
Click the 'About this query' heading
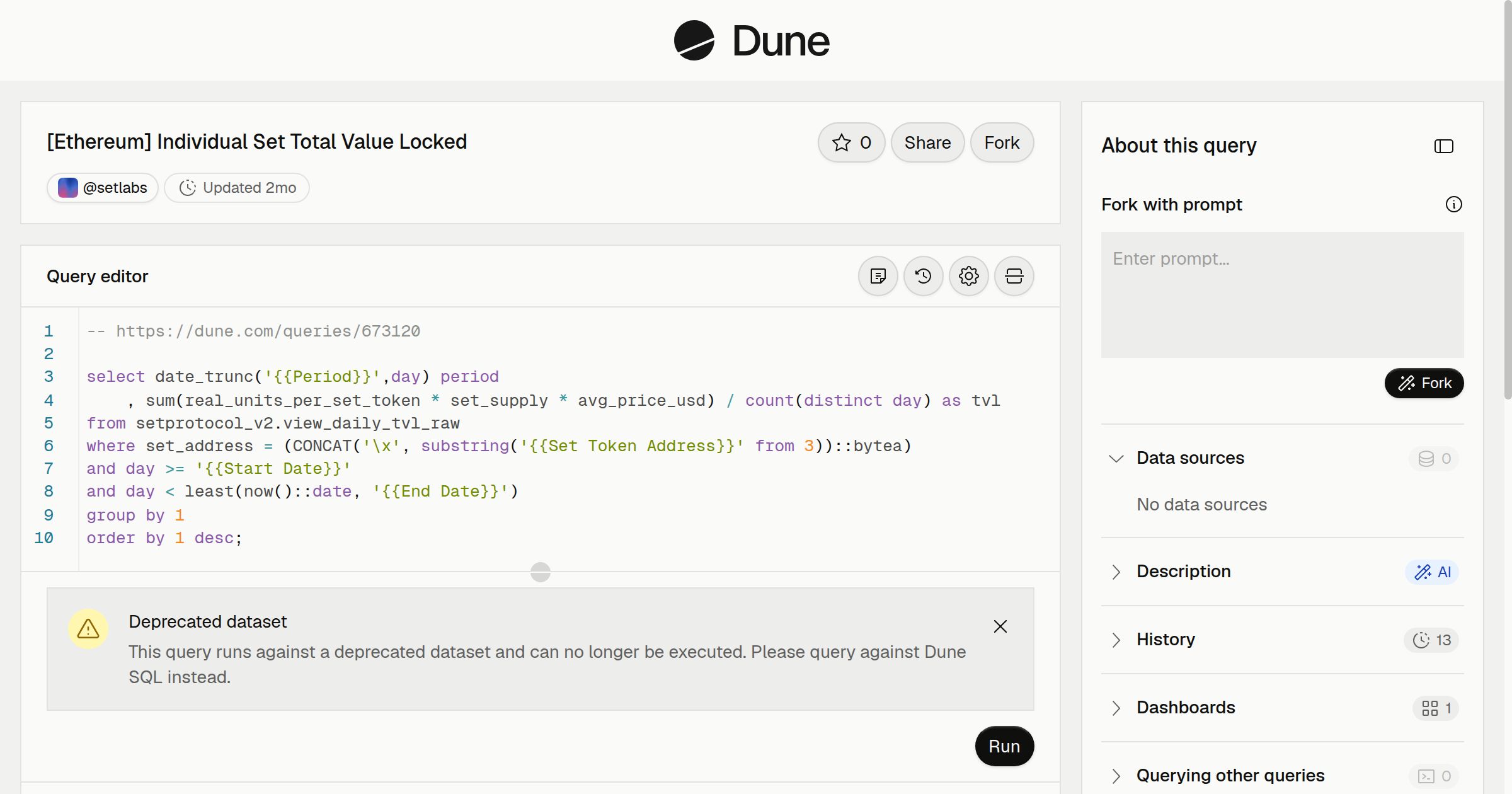click(1179, 146)
